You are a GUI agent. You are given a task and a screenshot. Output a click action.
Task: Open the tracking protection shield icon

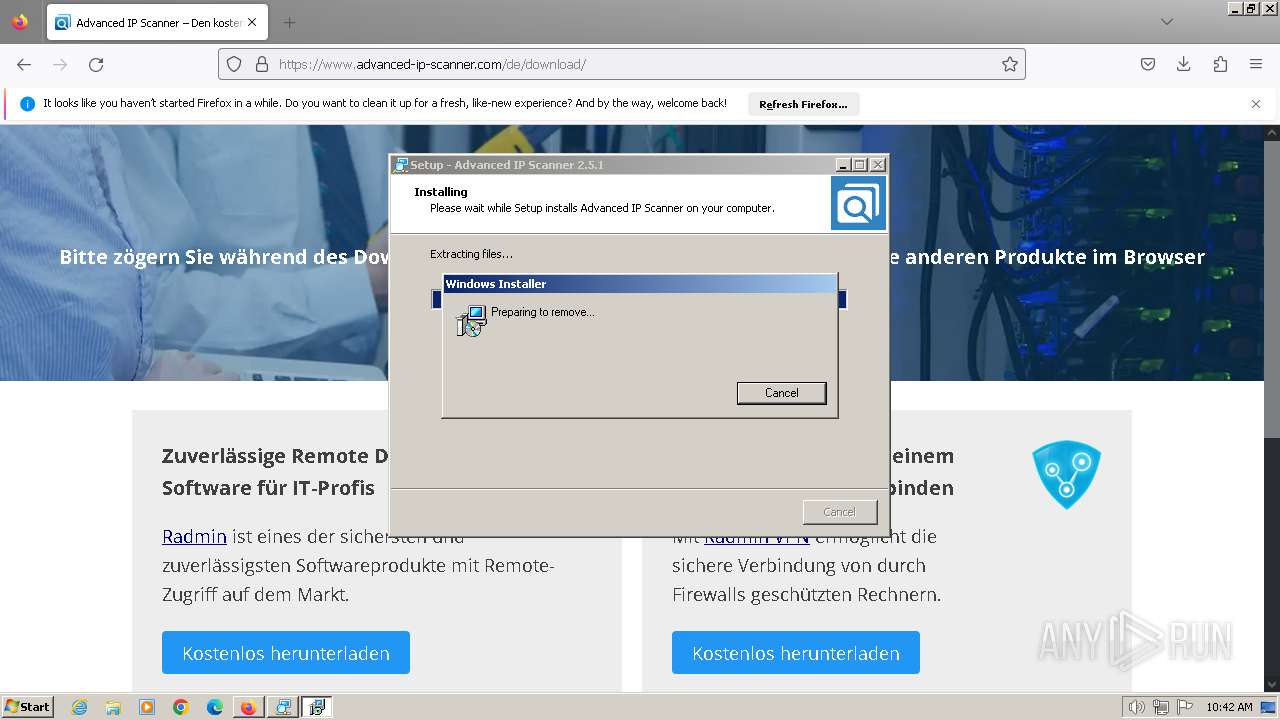coord(234,64)
